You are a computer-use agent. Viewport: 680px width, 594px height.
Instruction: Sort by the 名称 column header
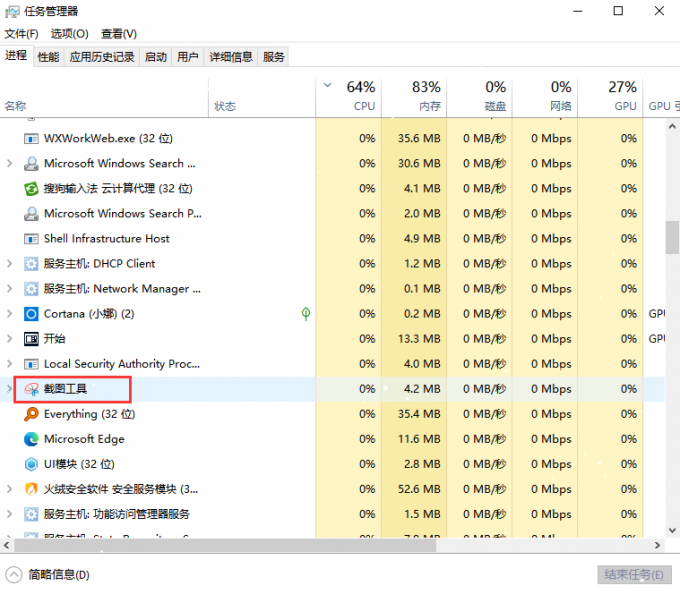[x=104, y=98]
